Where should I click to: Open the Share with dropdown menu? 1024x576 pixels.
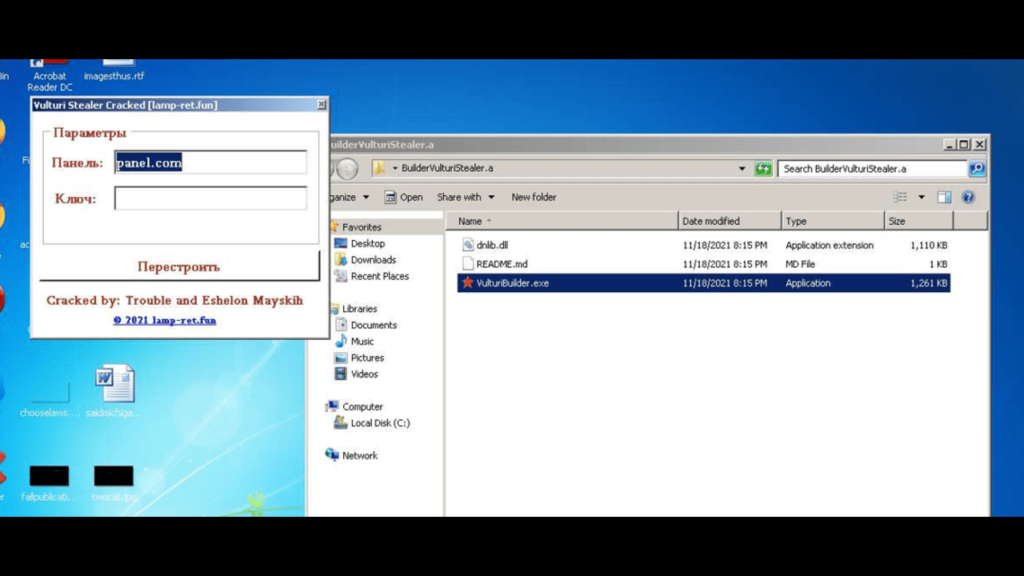[466, 197]
